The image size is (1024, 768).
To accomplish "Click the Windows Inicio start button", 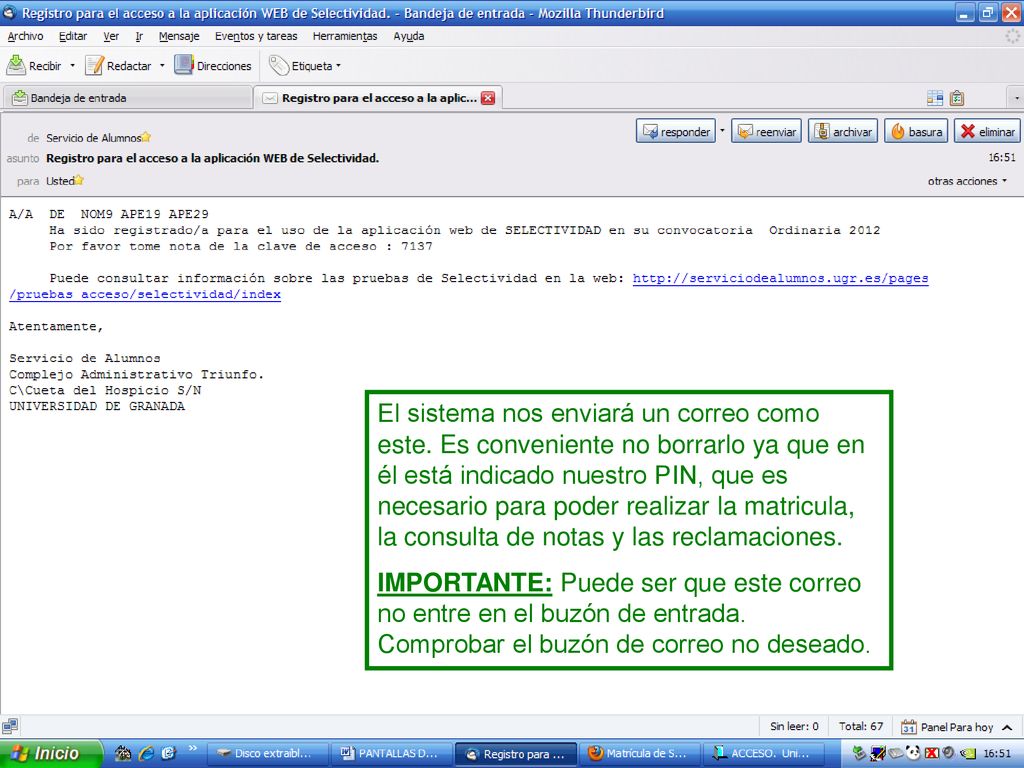I will point(50,753).
